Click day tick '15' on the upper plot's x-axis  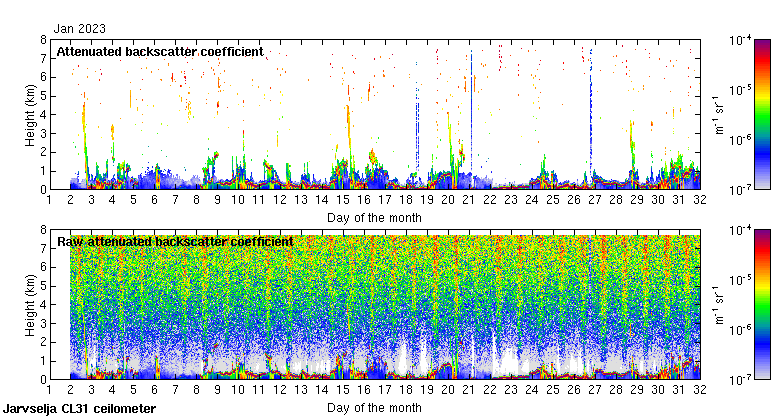click(343, 200)
